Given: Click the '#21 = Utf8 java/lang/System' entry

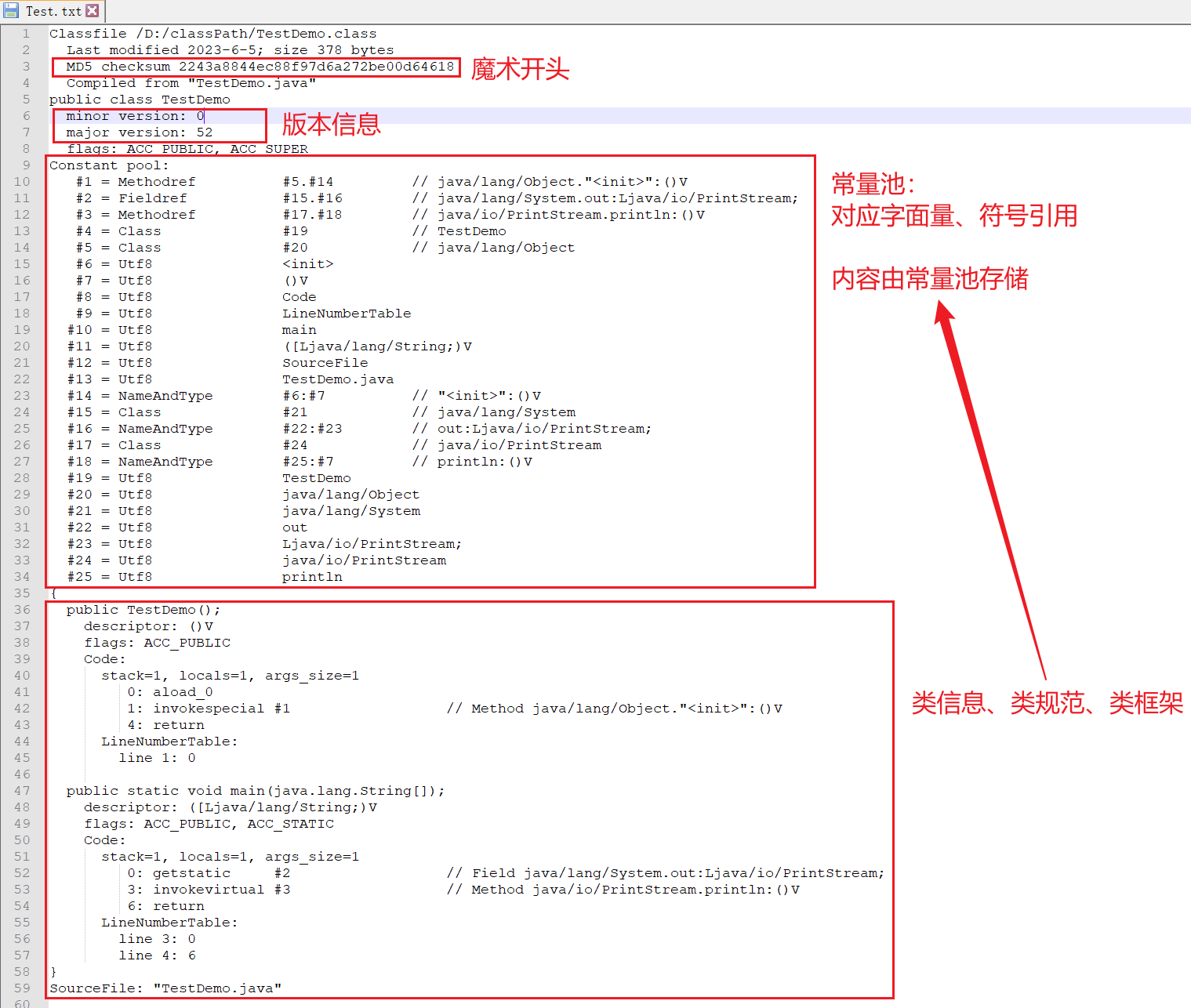Looking at the screenshot, I should coord(244,511).
